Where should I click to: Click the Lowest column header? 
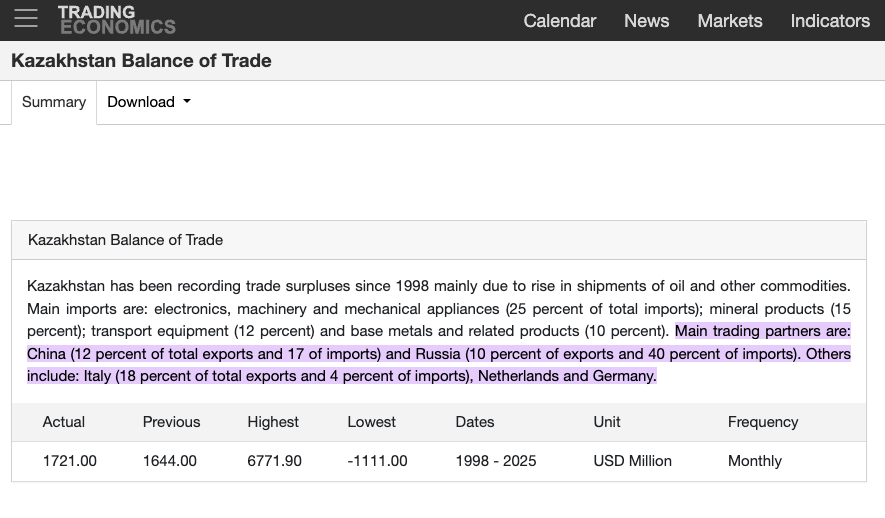coord(372,422)
